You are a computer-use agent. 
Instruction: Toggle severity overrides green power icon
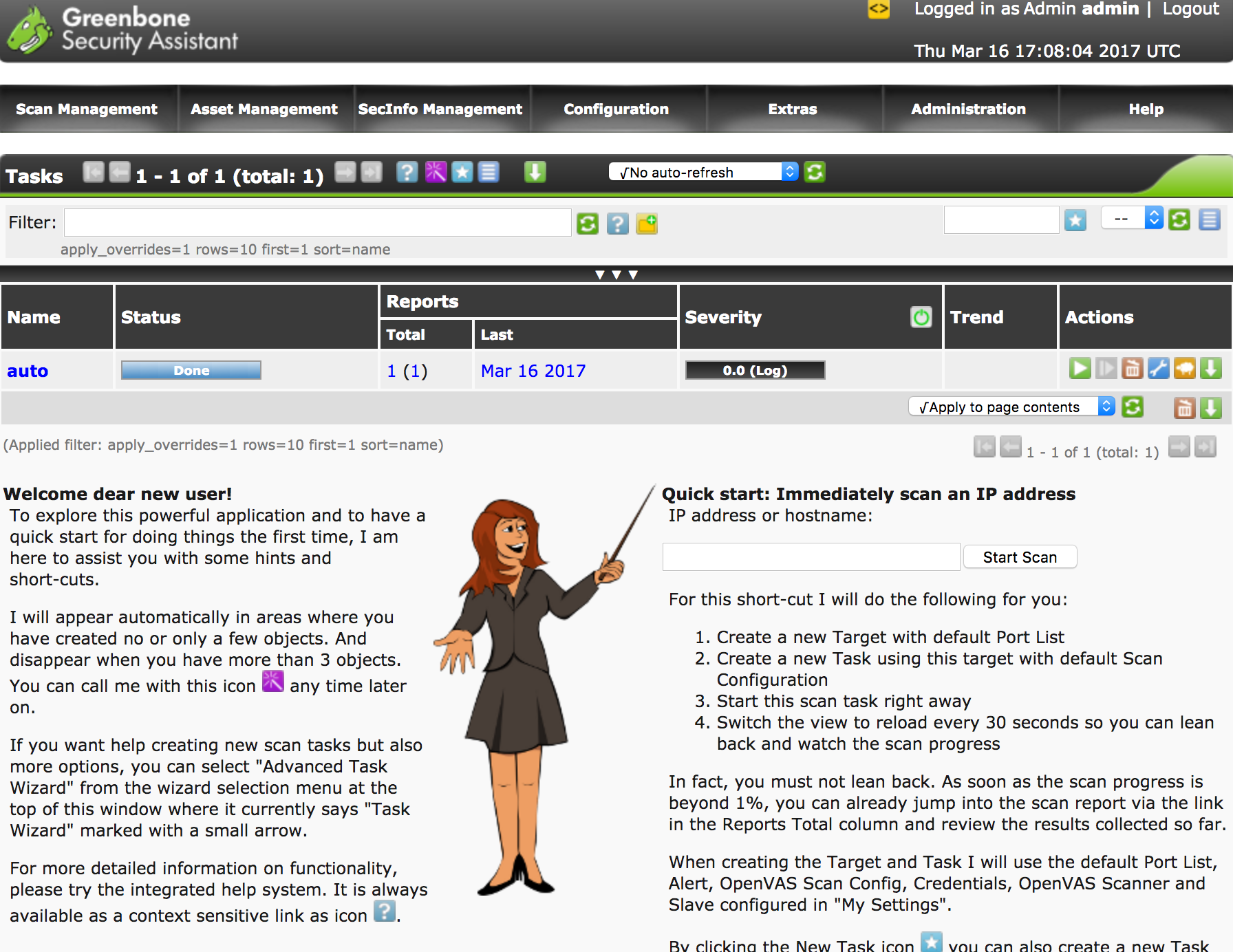coord(921,317)
